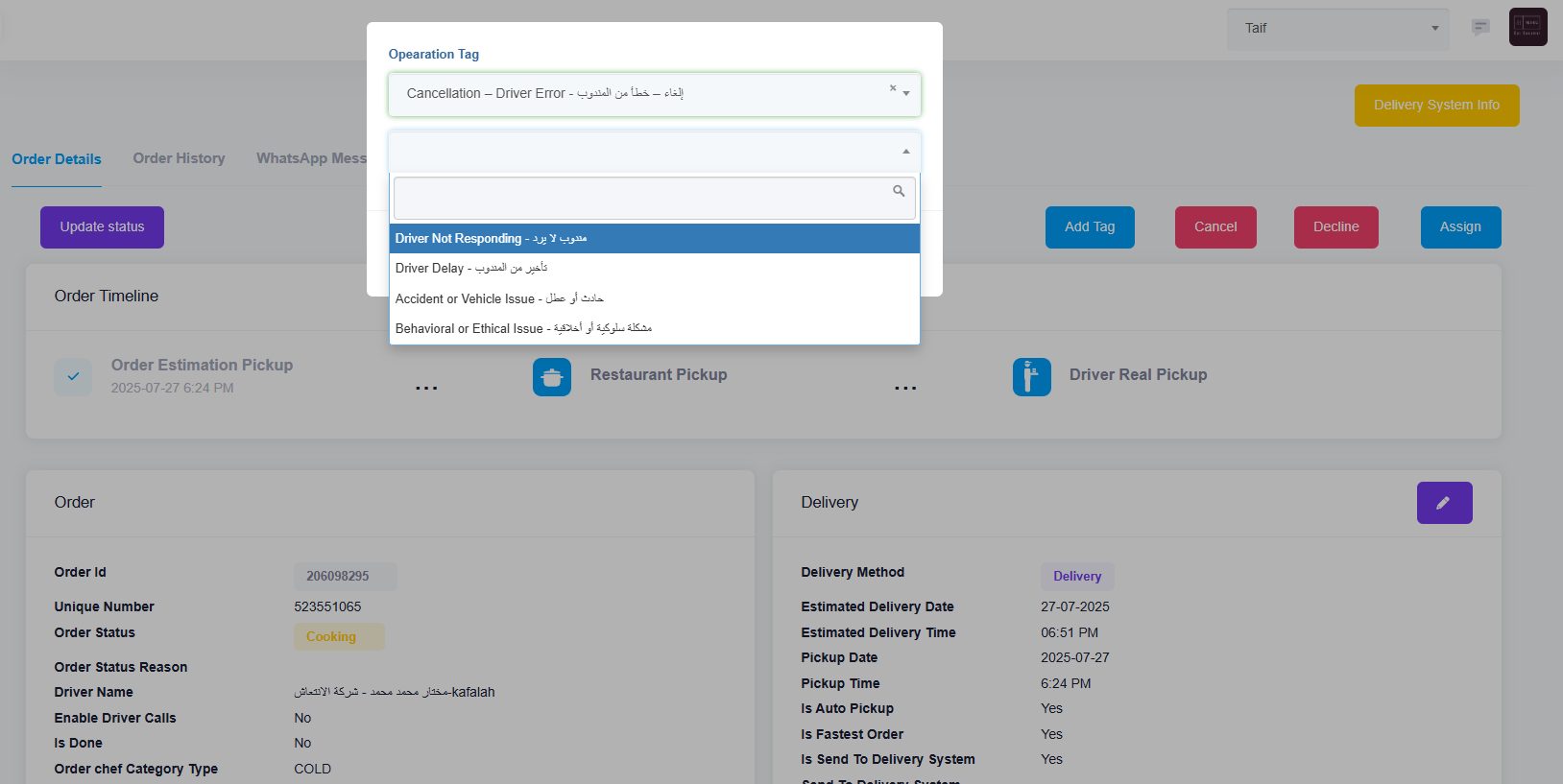Screen dimensions: 1563x784
Task: Collapse the second tag dropdown arrow
Action: [x=906, y=152]
